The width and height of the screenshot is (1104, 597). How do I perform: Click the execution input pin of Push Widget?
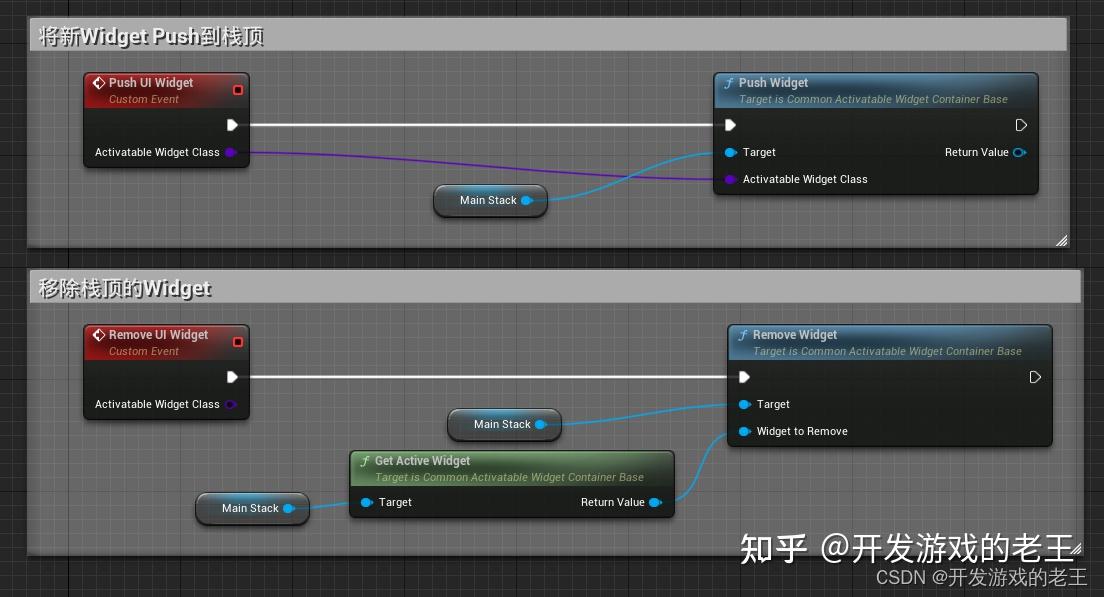tap(730, 125)
